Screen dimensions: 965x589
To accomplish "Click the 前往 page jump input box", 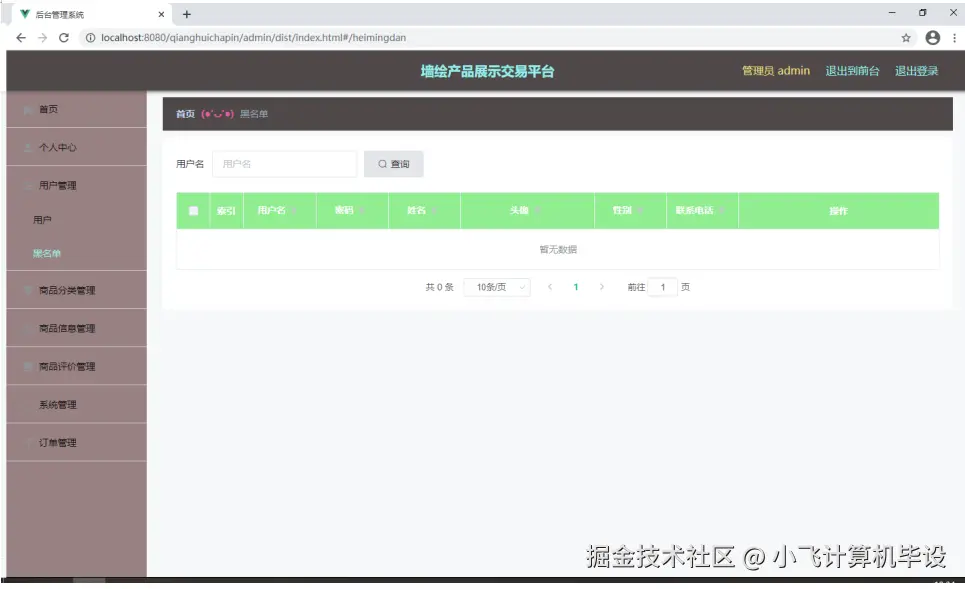I will (663, 287).
